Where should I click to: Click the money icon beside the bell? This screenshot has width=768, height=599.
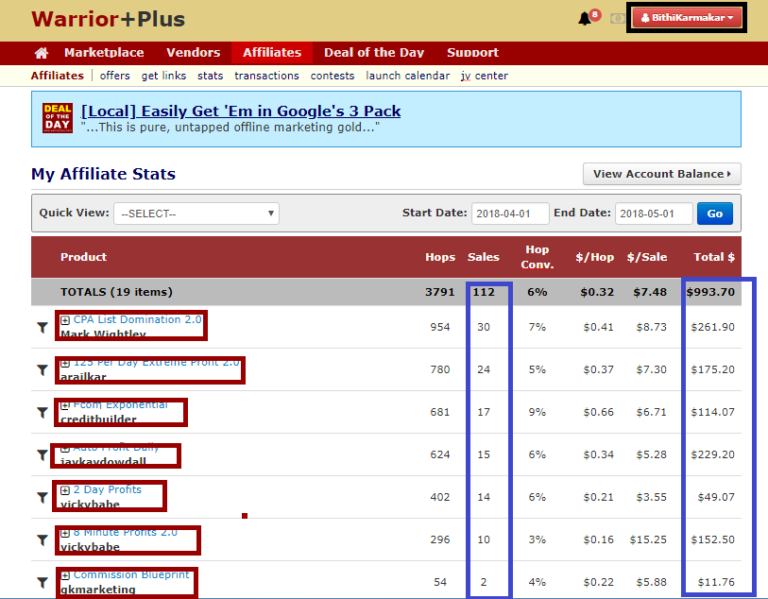pyautogui.click(x=617, y=19)
